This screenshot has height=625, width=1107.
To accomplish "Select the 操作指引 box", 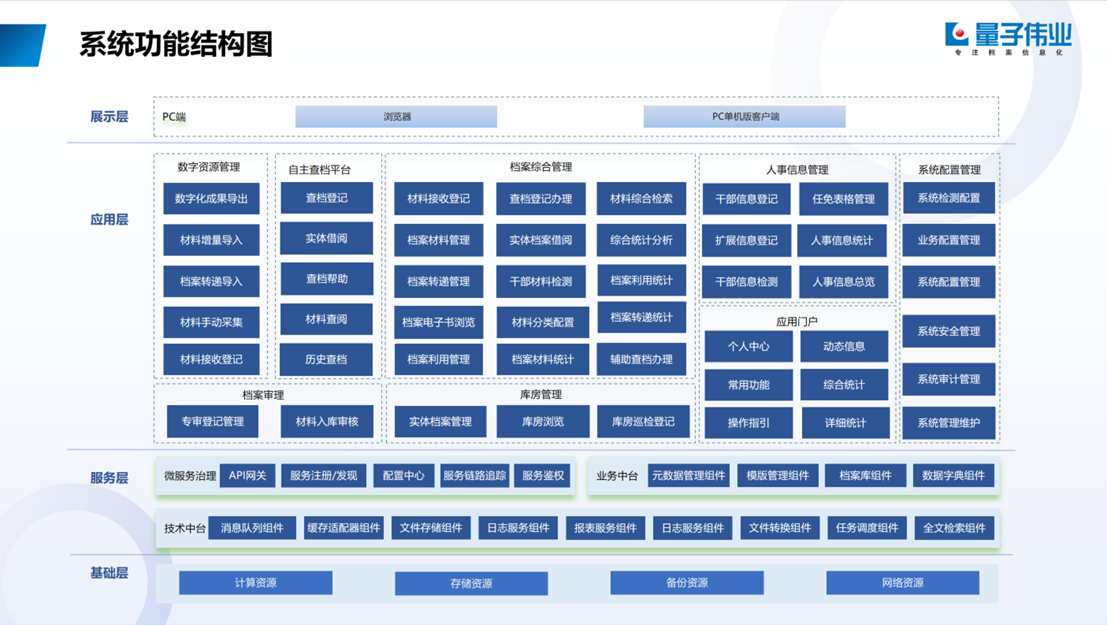I will pos(748,423).
